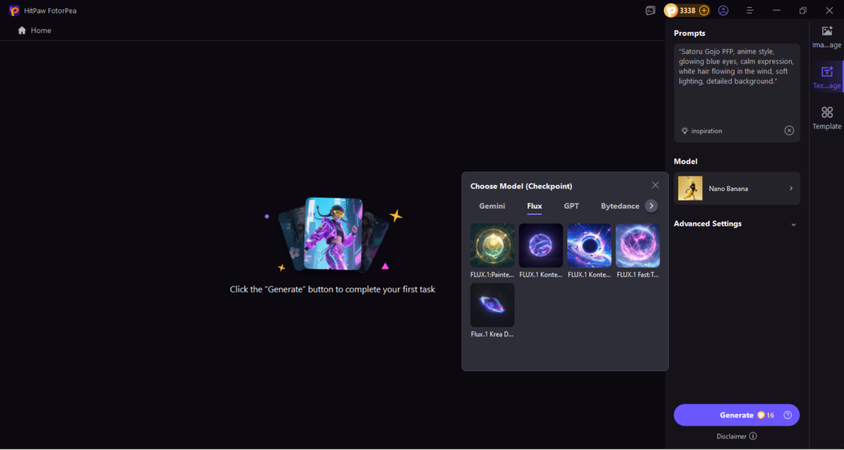Choose the Flux.1 Krea model thumbnail

(x=492, y=305)
